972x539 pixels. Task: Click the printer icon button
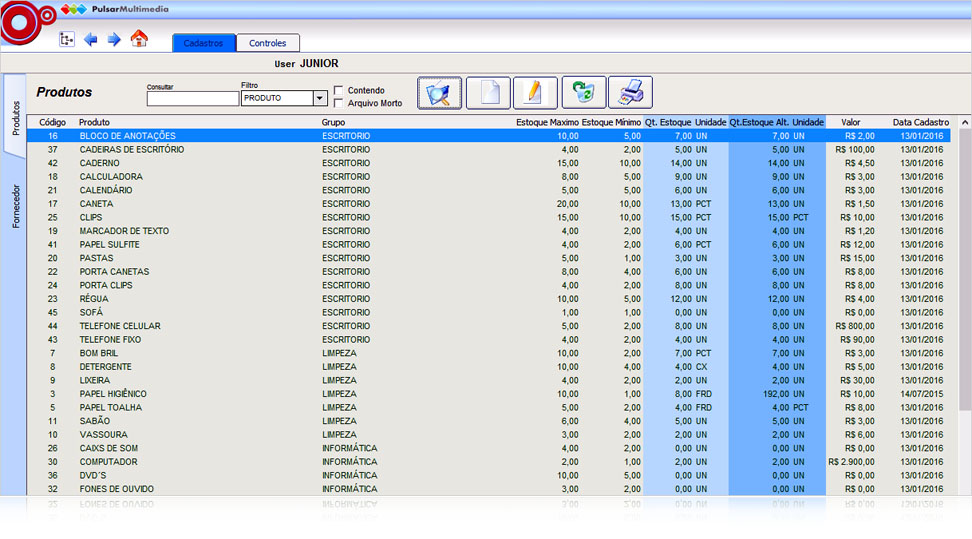pos(630,93)
